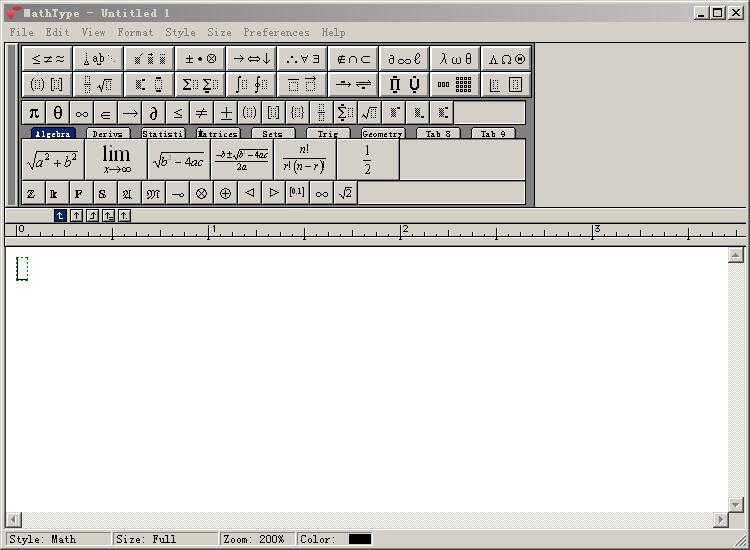Open the embellishments palette
This screenshot has width=750, height=550.
tap(149, 59)
